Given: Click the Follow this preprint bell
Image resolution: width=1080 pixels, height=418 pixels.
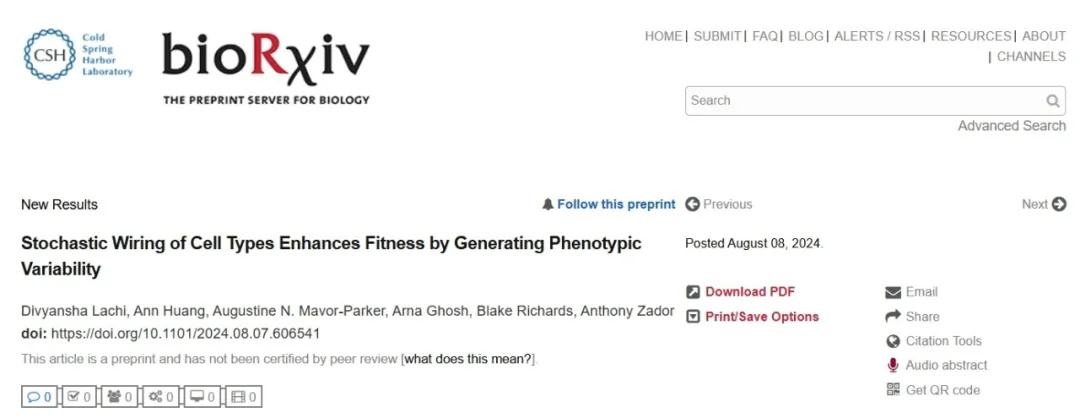Looking at the screenshot, I should point(548,204).
